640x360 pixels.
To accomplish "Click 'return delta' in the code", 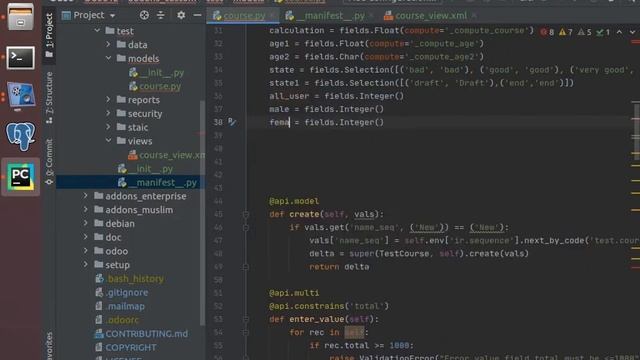I will [339, 267].
